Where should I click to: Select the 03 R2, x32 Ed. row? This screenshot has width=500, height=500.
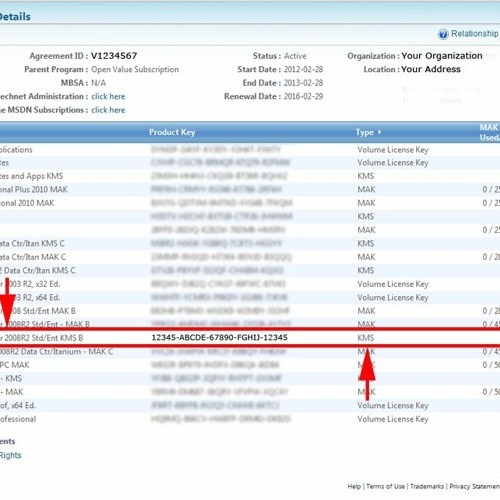pos(250,284)
